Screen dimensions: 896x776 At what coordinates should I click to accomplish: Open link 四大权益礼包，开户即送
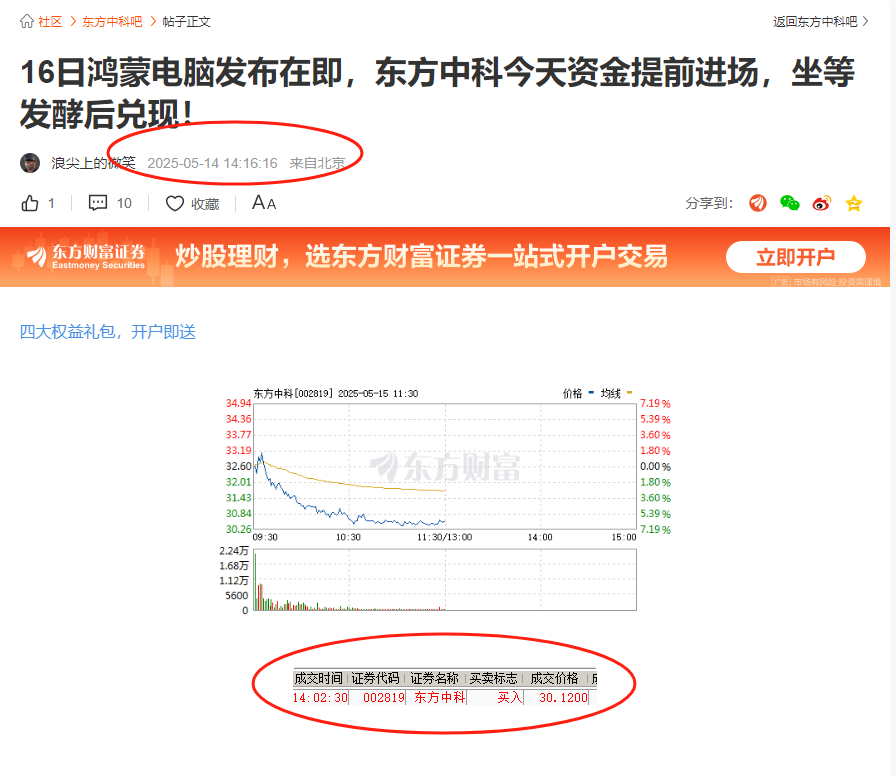[x=108, y=332]
